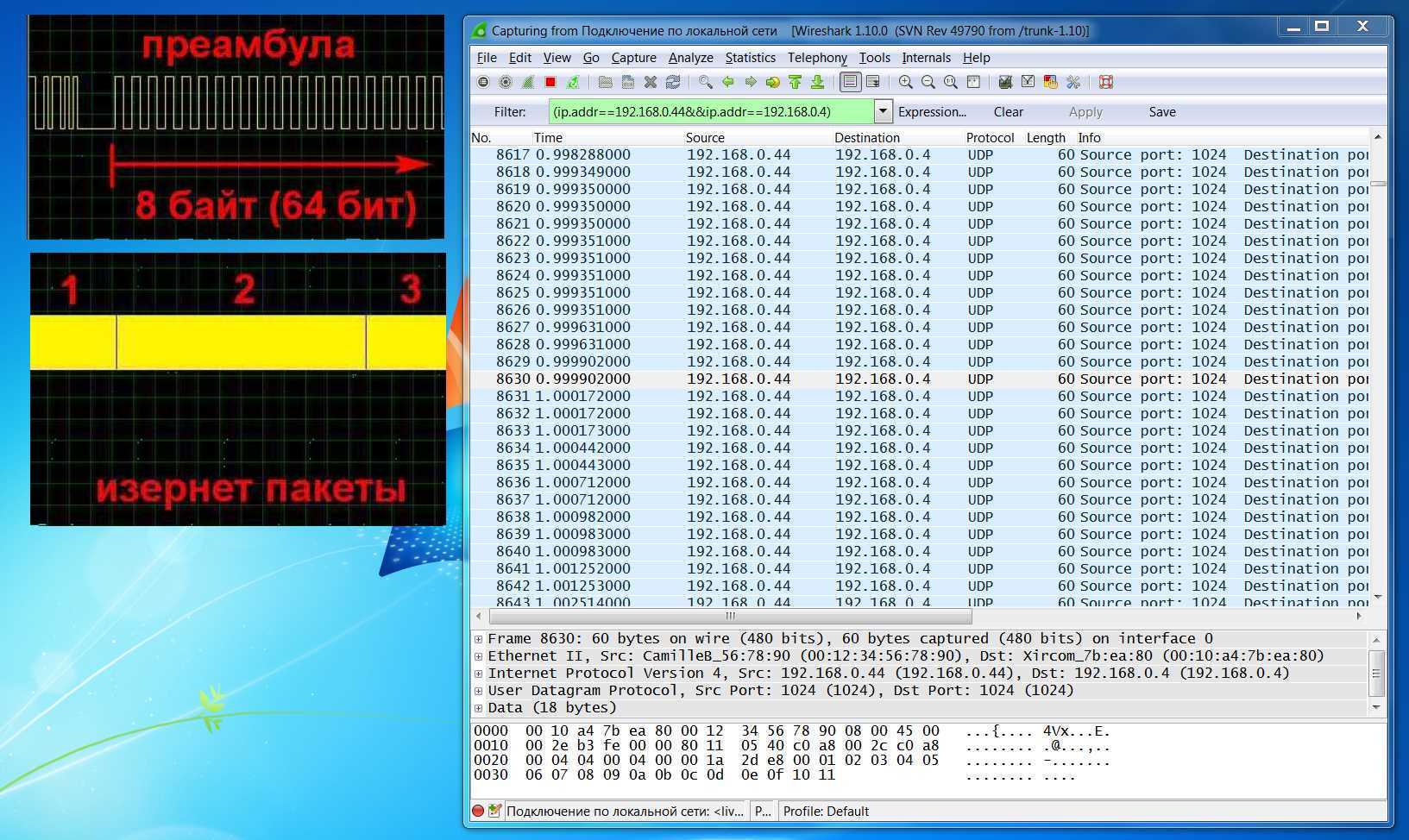The image size is (1409, 840).
Task: Open the Capture menu
Action: click(634, 58)
